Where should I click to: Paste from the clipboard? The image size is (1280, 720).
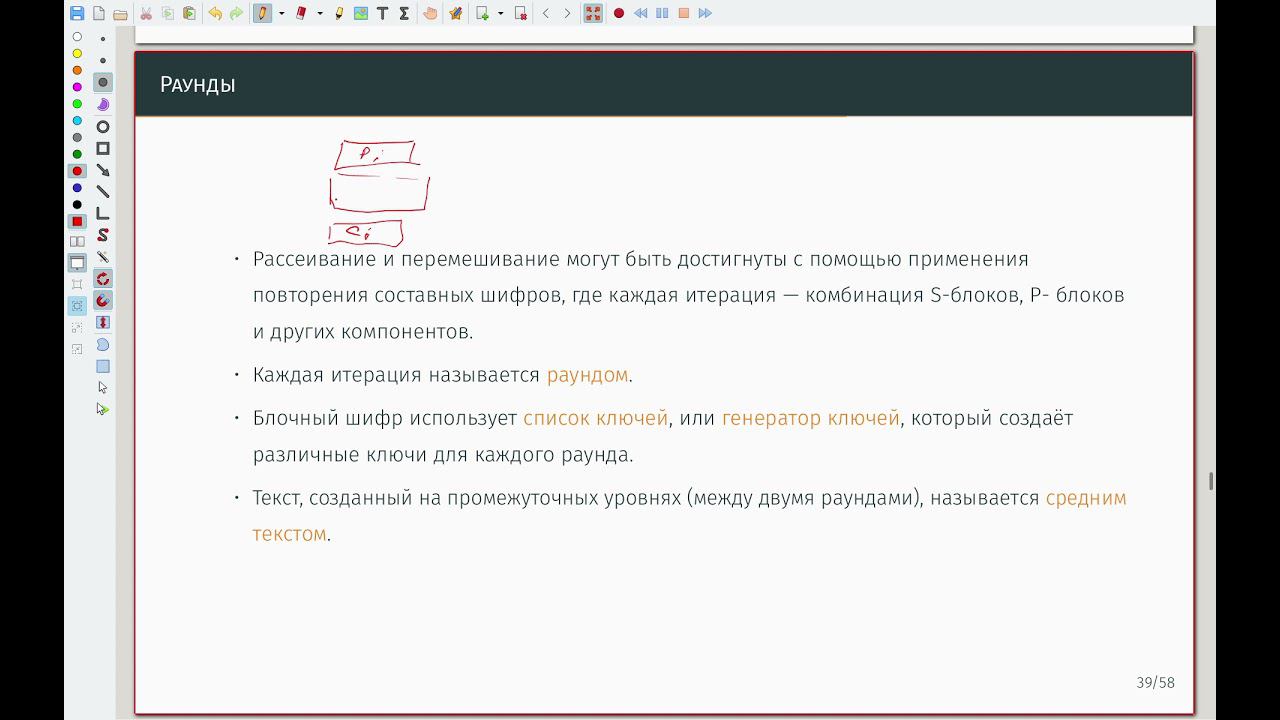(189, 14)
